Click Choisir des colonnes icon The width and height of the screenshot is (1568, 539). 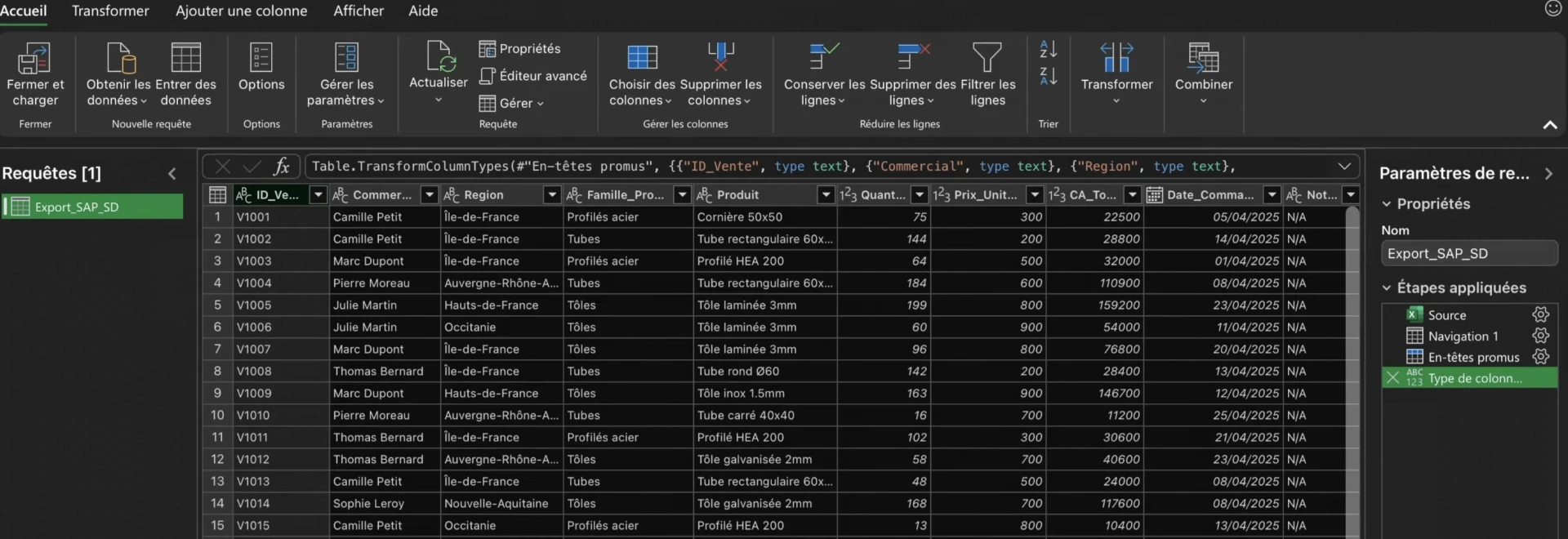pyautogui.click(x=642, y=58)
